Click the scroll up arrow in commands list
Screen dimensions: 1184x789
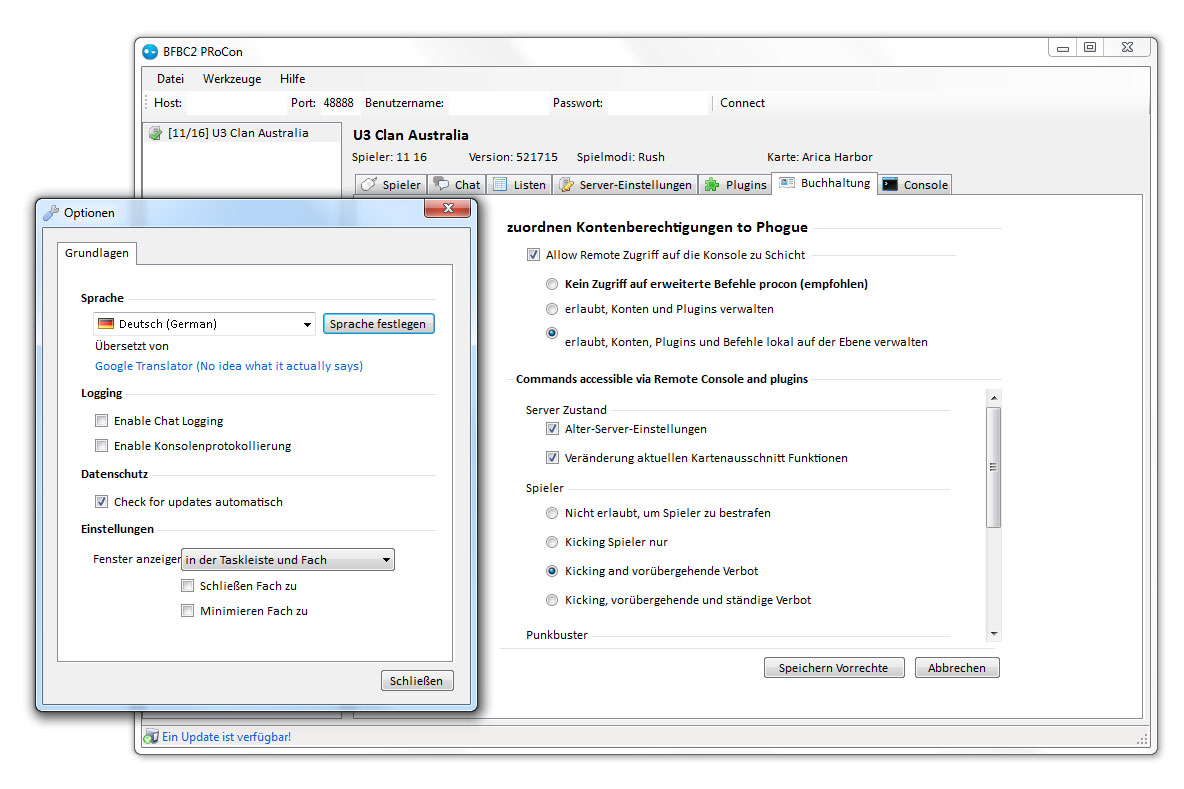point(994,397)
